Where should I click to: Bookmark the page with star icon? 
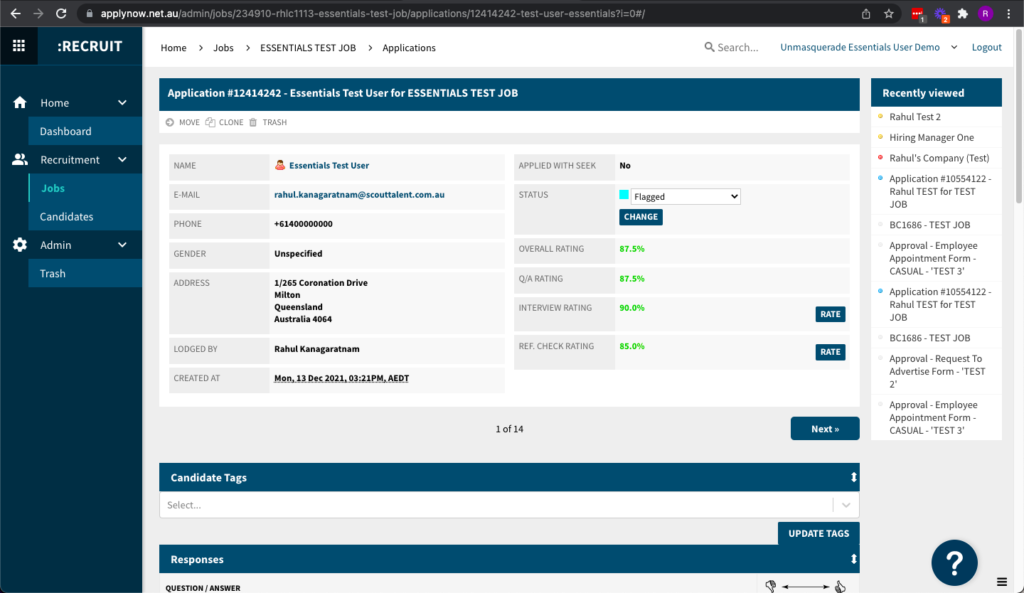(x=889, y=14)
